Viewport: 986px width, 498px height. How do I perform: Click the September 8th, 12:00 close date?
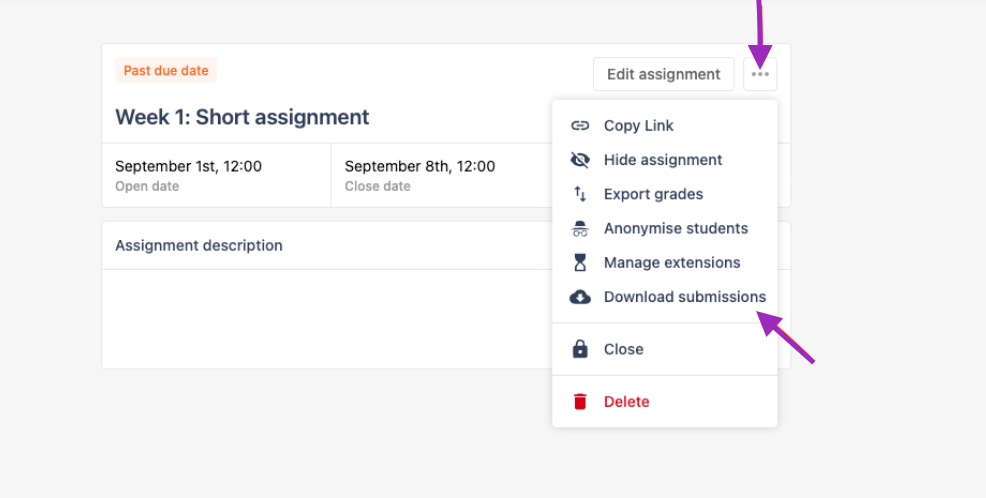click(x=420, y=166)
